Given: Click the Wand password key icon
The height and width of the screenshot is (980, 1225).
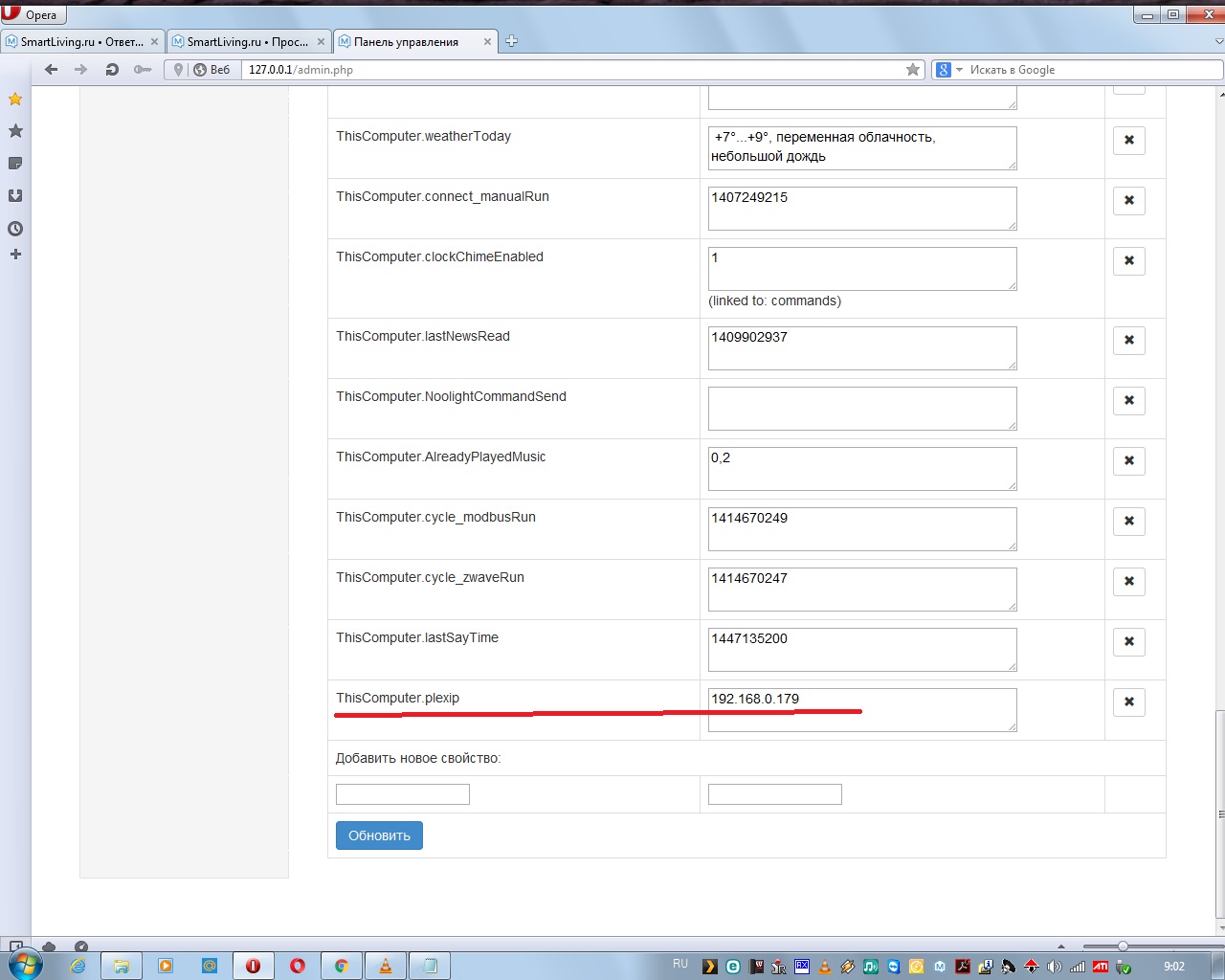Looking at the screenshot, I should point(142,69).
